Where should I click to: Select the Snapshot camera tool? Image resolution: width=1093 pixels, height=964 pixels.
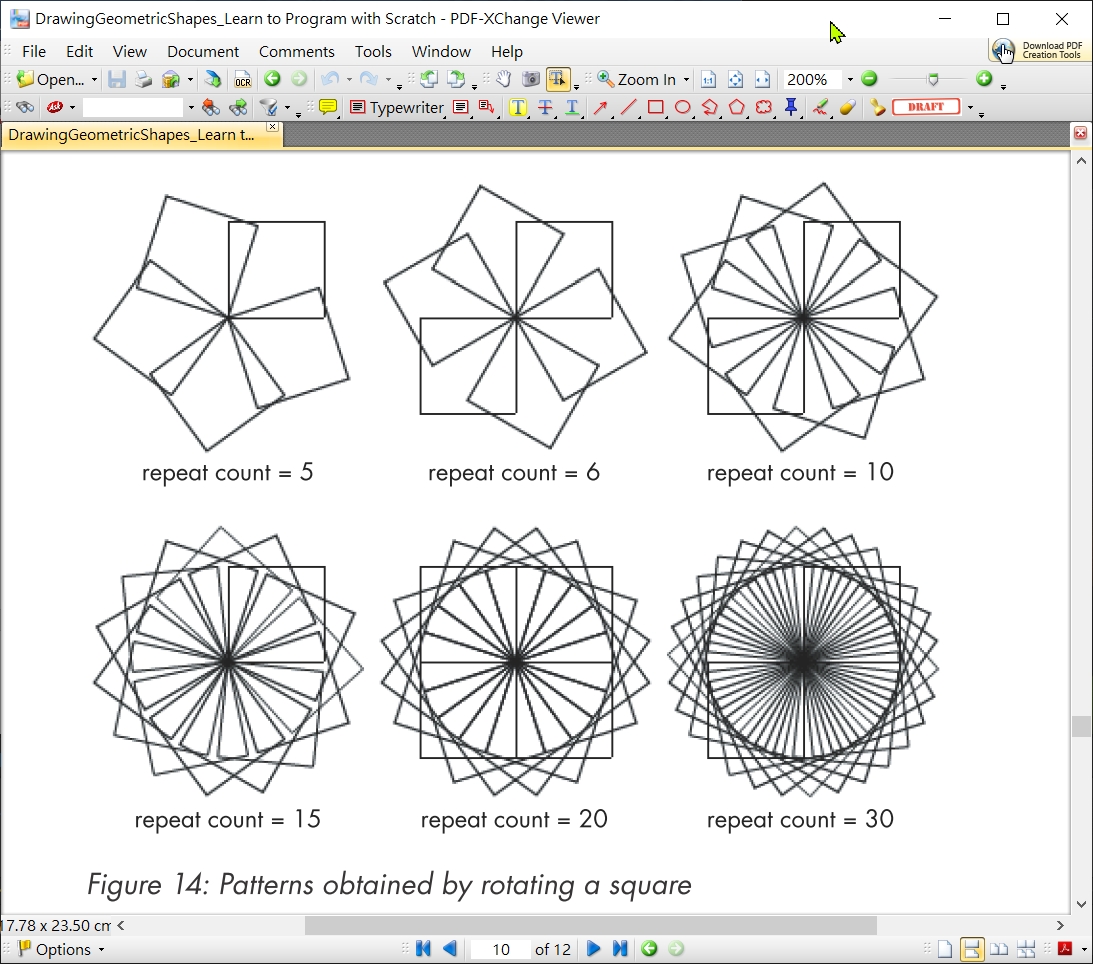(x=530, y=81)
